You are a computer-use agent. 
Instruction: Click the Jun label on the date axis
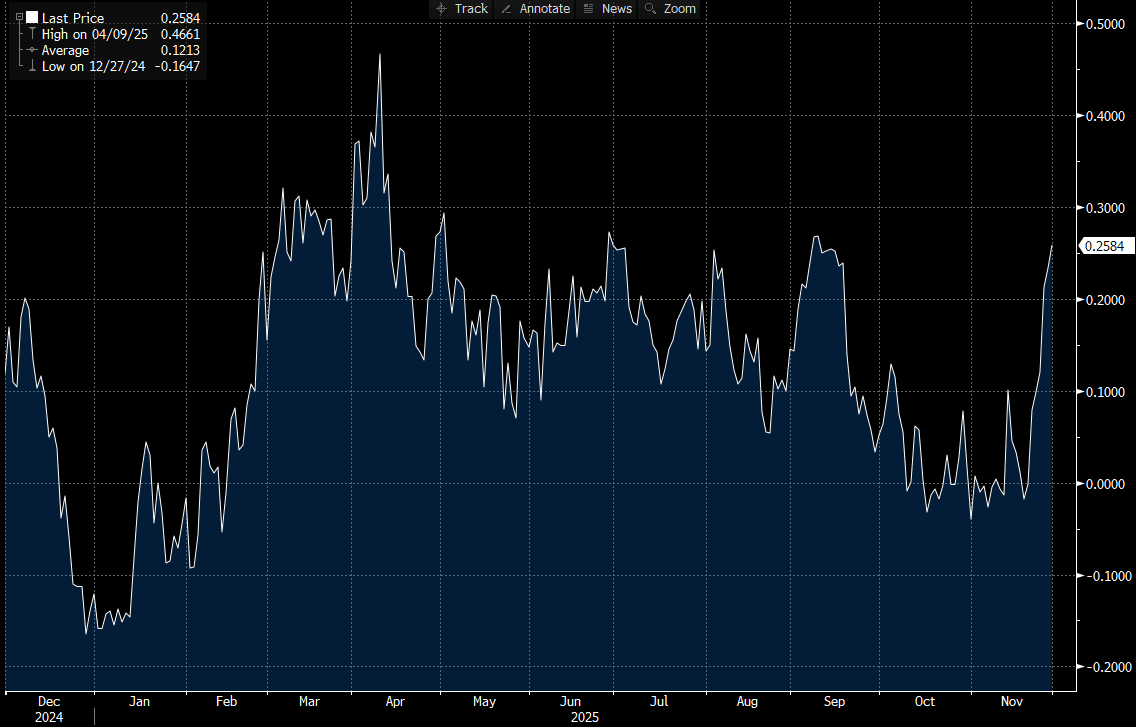click(570, 702)
